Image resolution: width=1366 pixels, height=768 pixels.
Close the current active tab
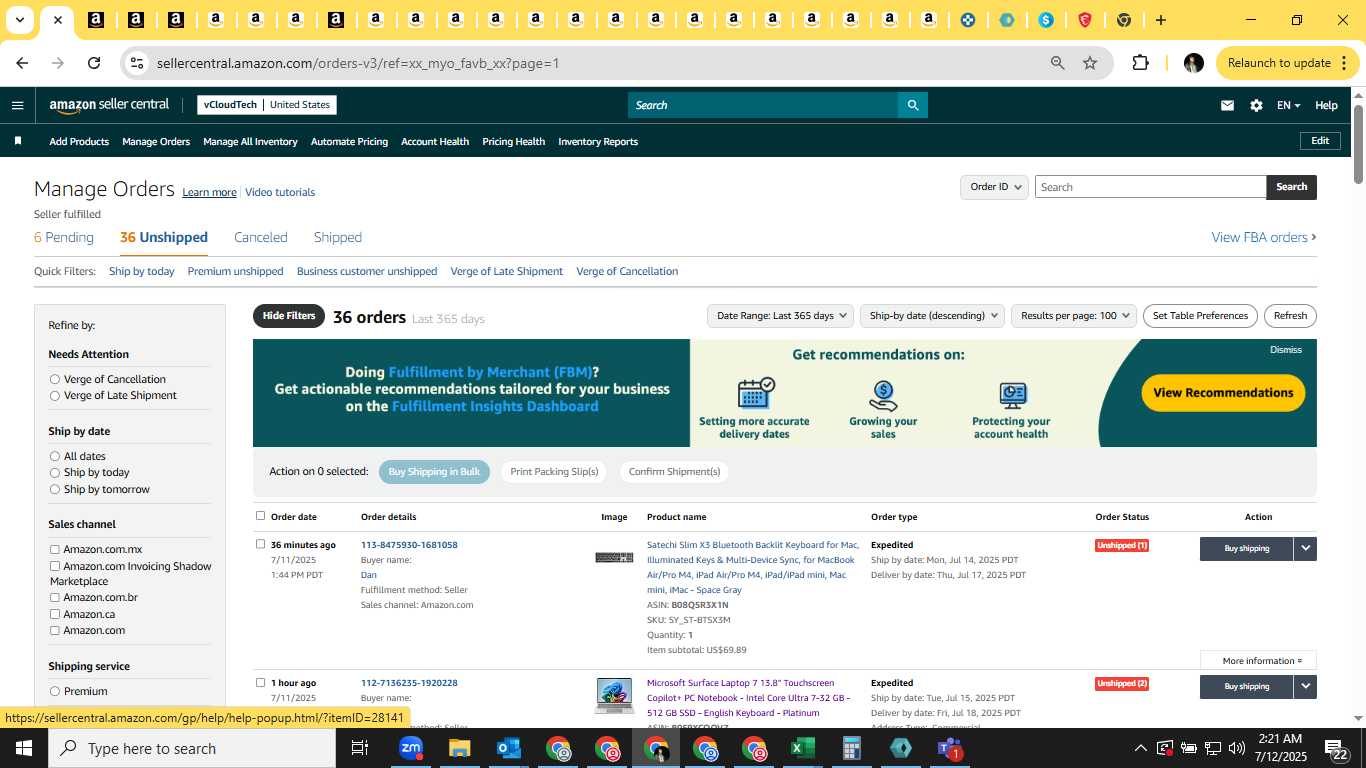coord(58,20)
